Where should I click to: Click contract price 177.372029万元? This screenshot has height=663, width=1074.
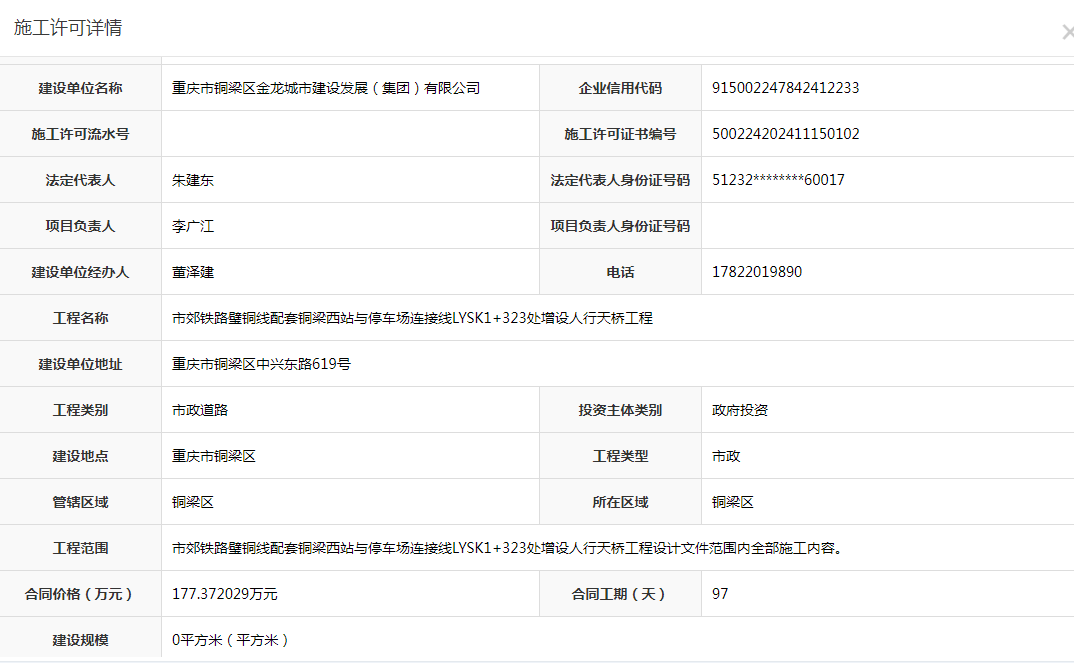click(x=225, y=594)
